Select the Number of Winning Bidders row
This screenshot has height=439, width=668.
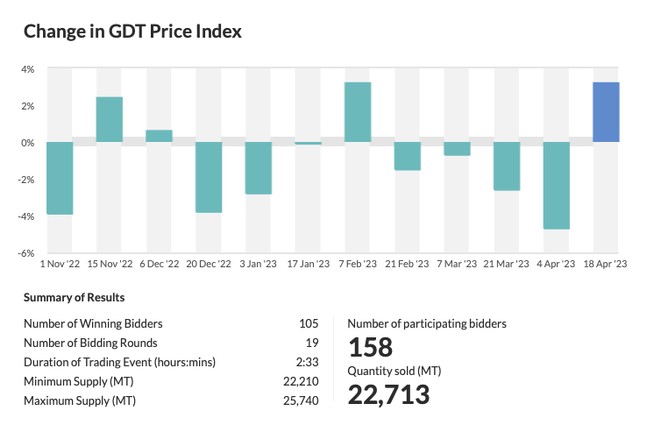(x=171, y=323)
